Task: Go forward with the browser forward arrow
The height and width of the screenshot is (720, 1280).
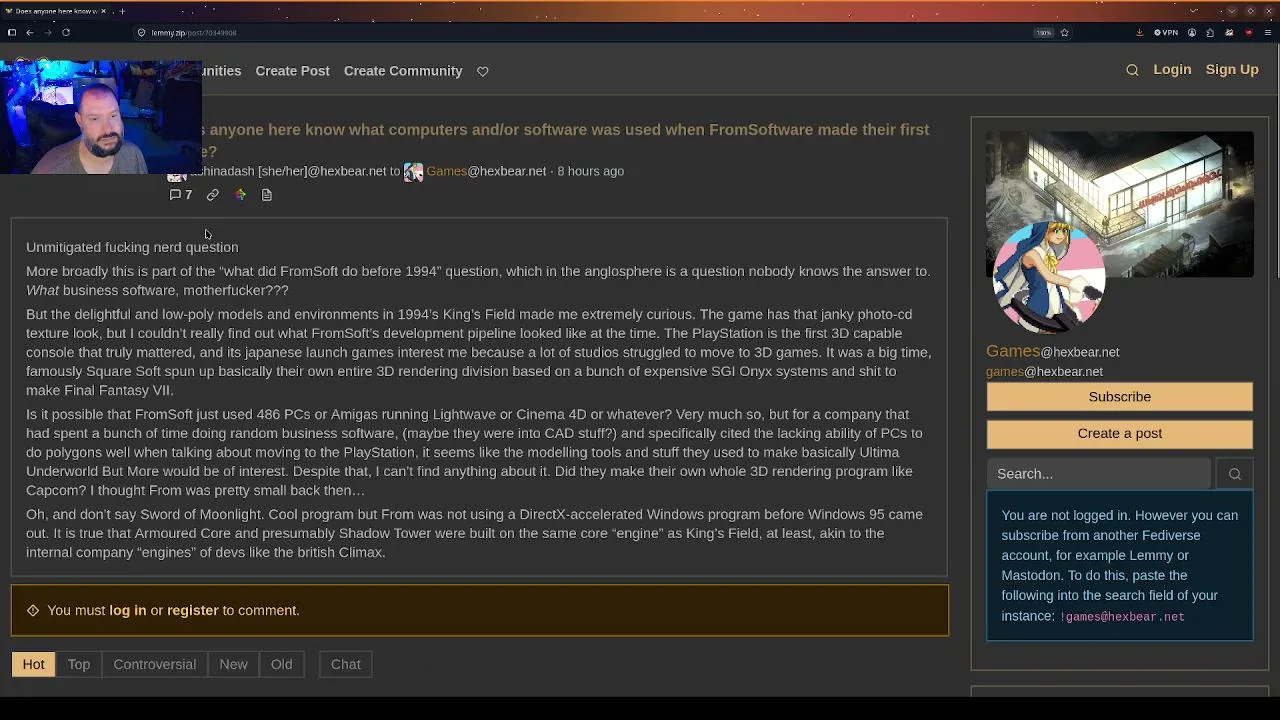Action: (x=48, y=32)
